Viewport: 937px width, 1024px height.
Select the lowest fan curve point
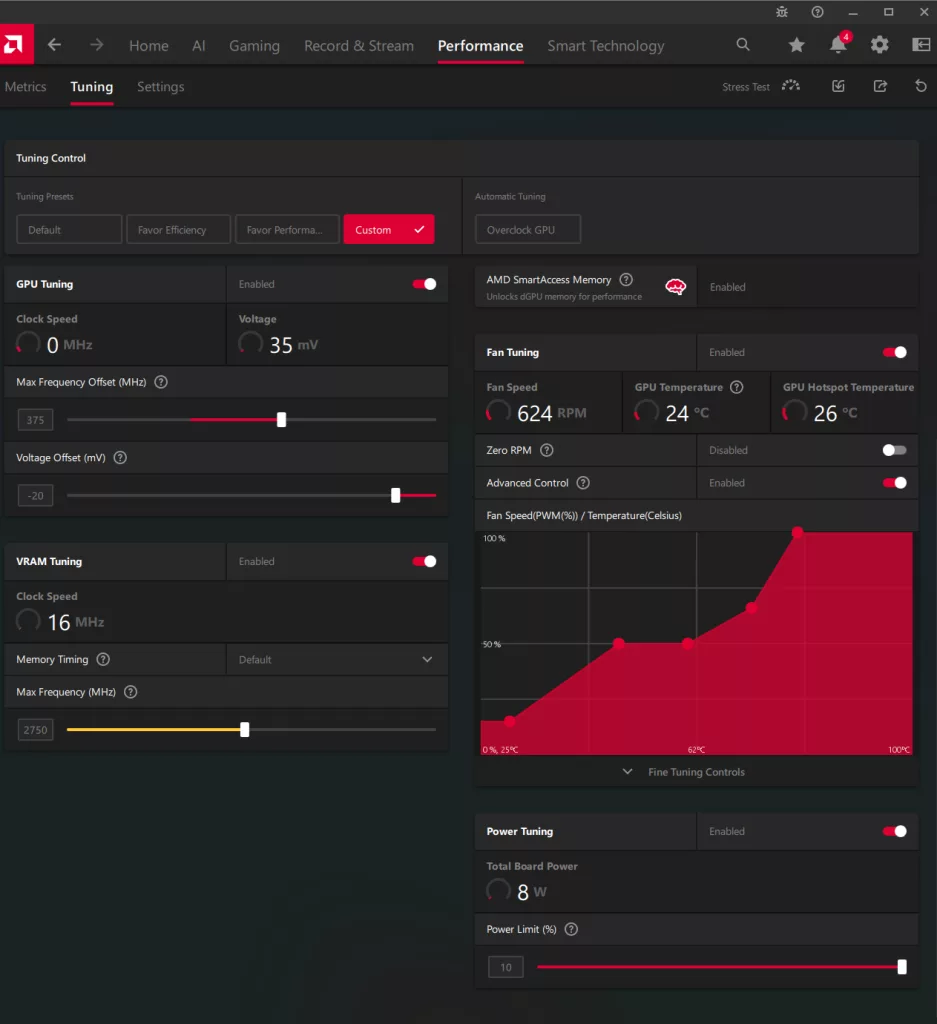[x=510, y=721]
